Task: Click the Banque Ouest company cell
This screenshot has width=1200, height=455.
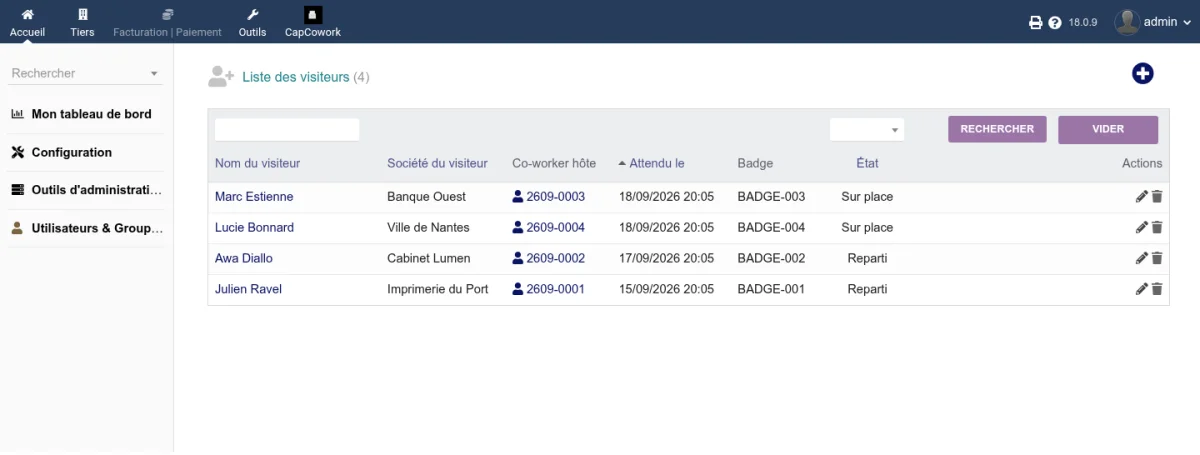Action: point(426,197)
